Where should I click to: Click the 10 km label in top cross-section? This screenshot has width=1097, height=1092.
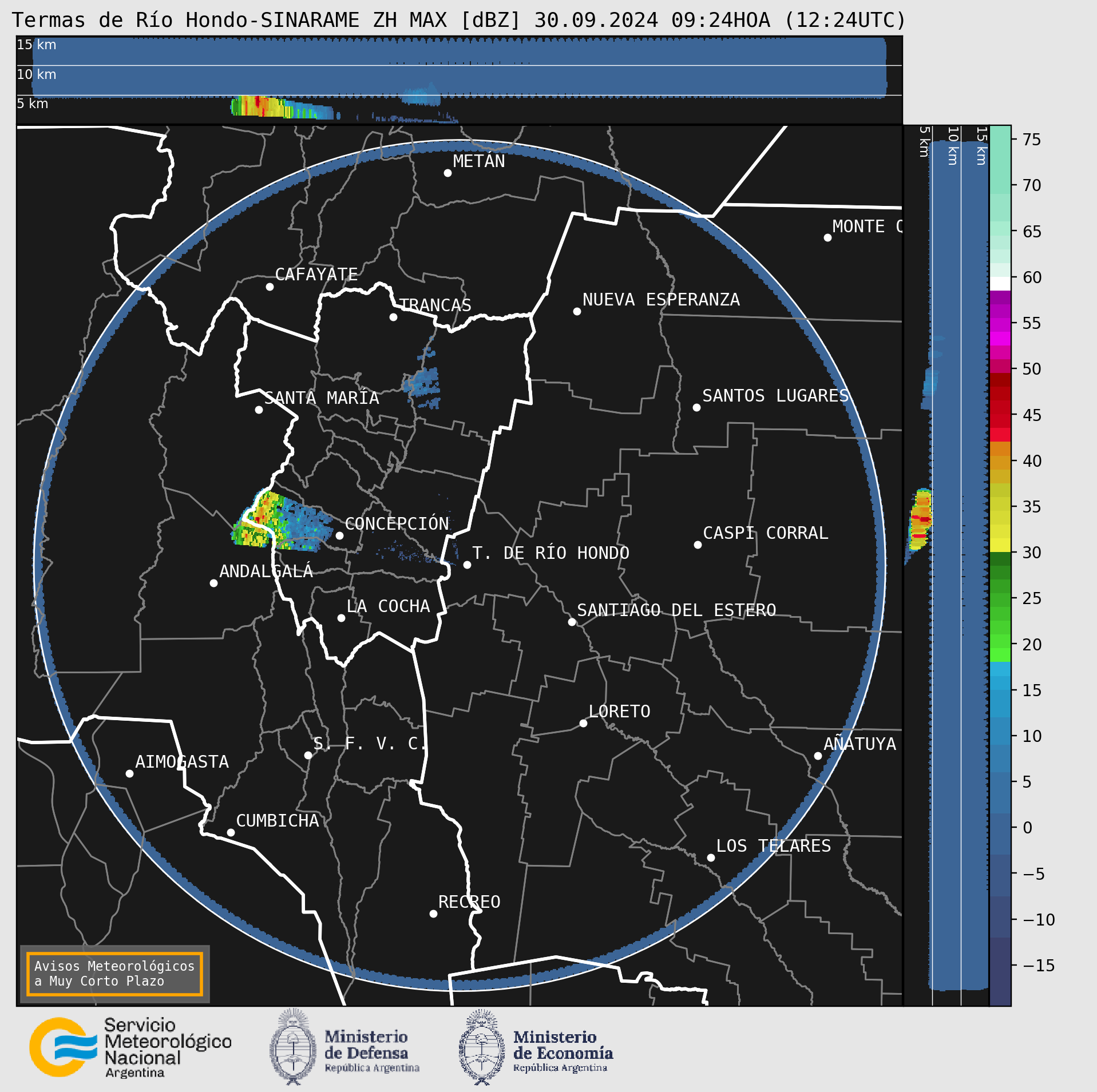click(37, 74)
